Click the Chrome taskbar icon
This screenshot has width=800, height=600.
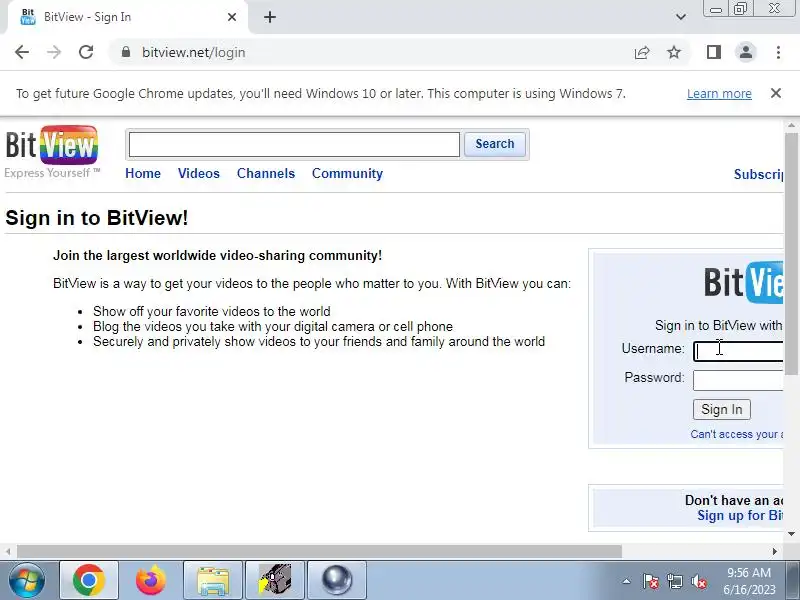click(89, 580)
